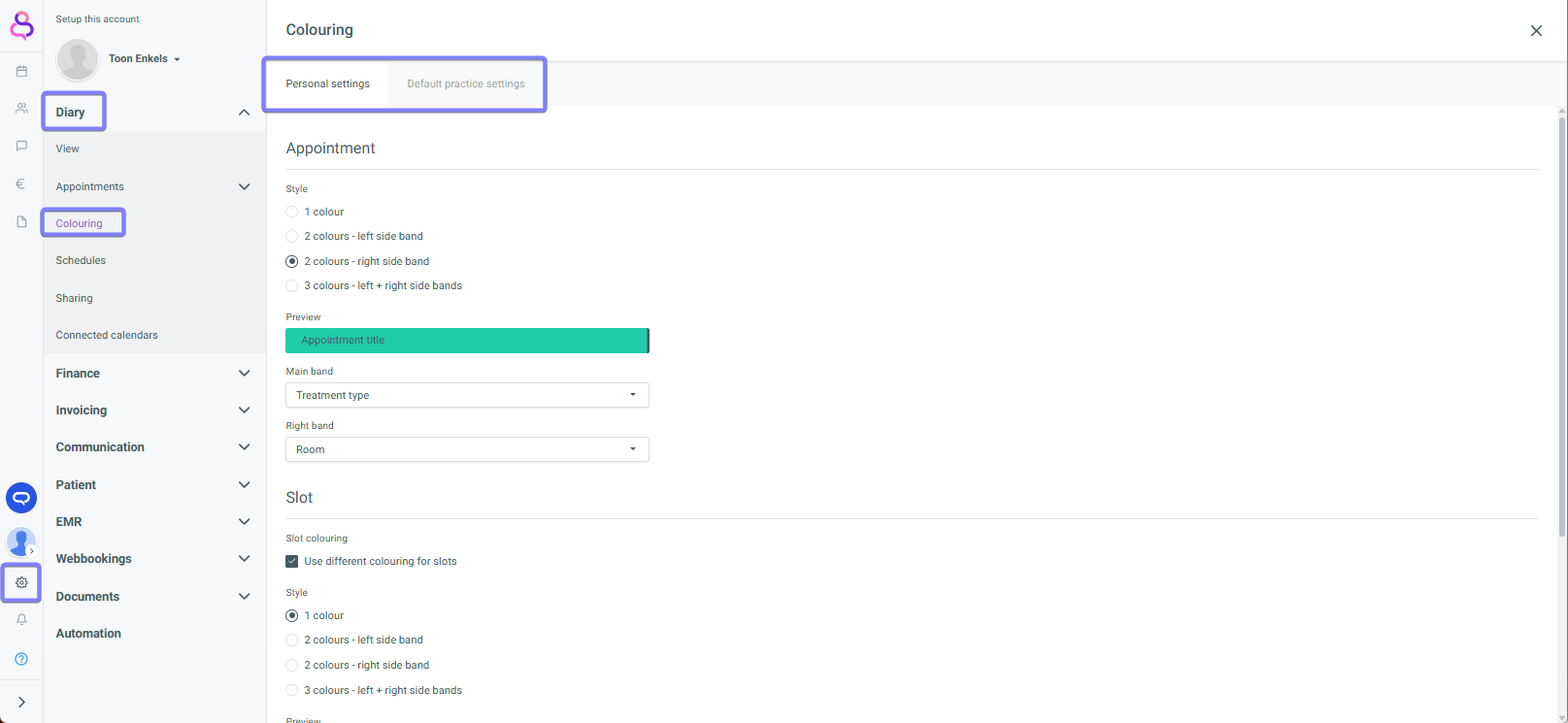
Task: Open the messages chat icon
Action: pos(21,146)
